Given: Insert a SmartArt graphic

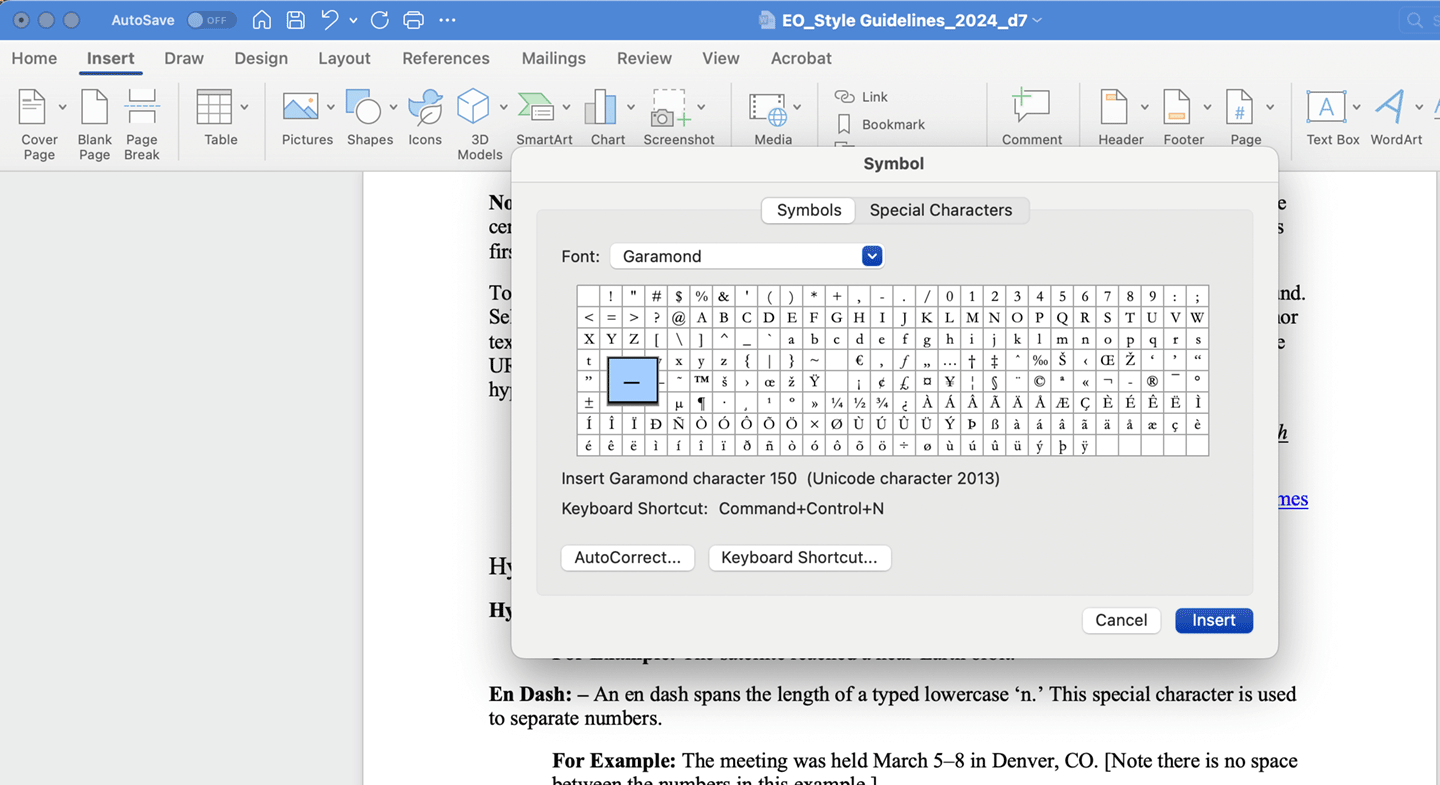Looking at the screenshot, I should click(x=544, y=117).
